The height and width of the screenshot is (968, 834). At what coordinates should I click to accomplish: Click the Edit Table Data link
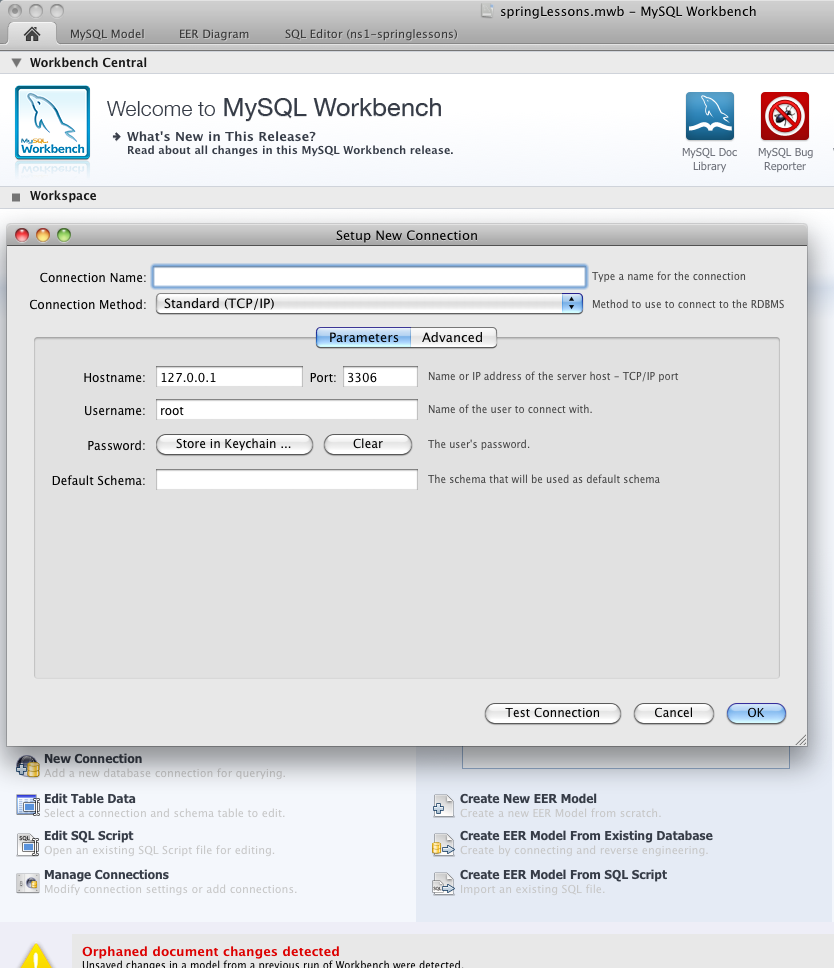[90, 799]
